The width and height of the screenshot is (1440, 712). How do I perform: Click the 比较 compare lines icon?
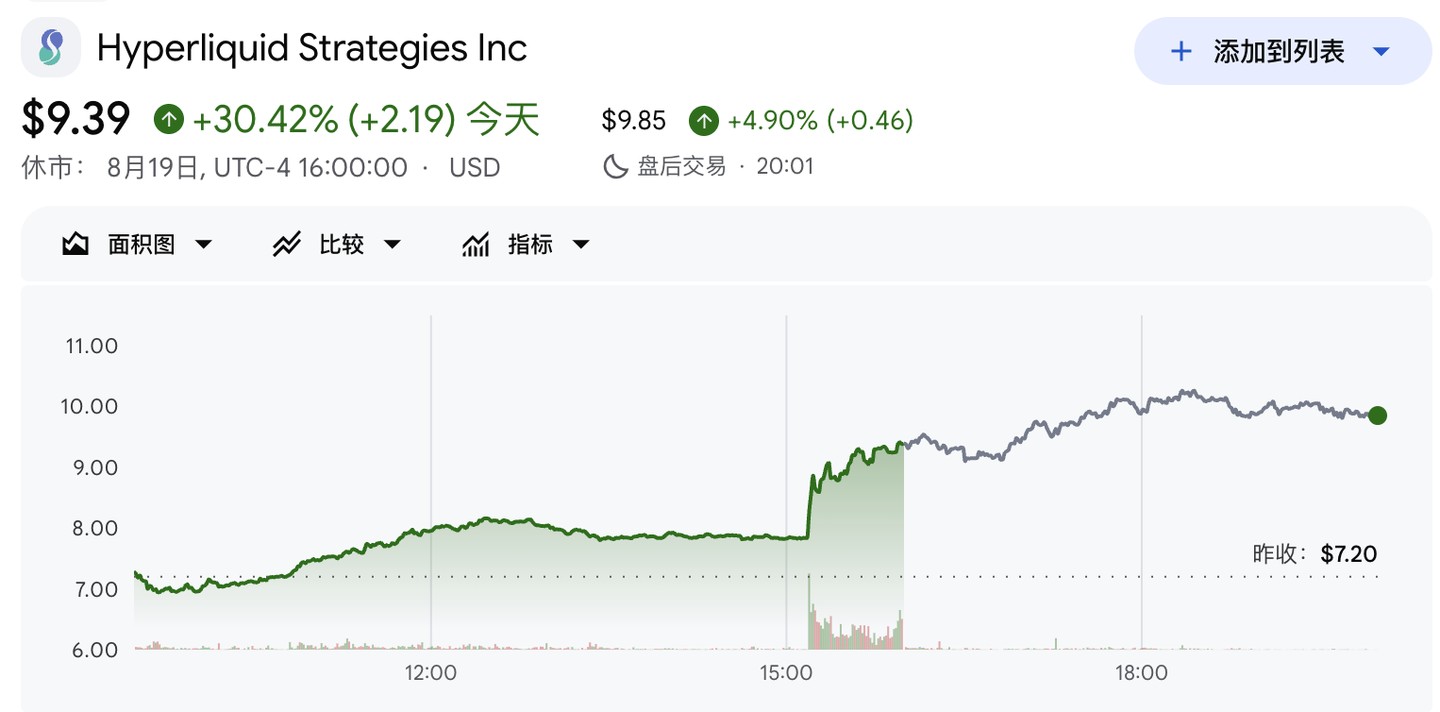(287, 244)
